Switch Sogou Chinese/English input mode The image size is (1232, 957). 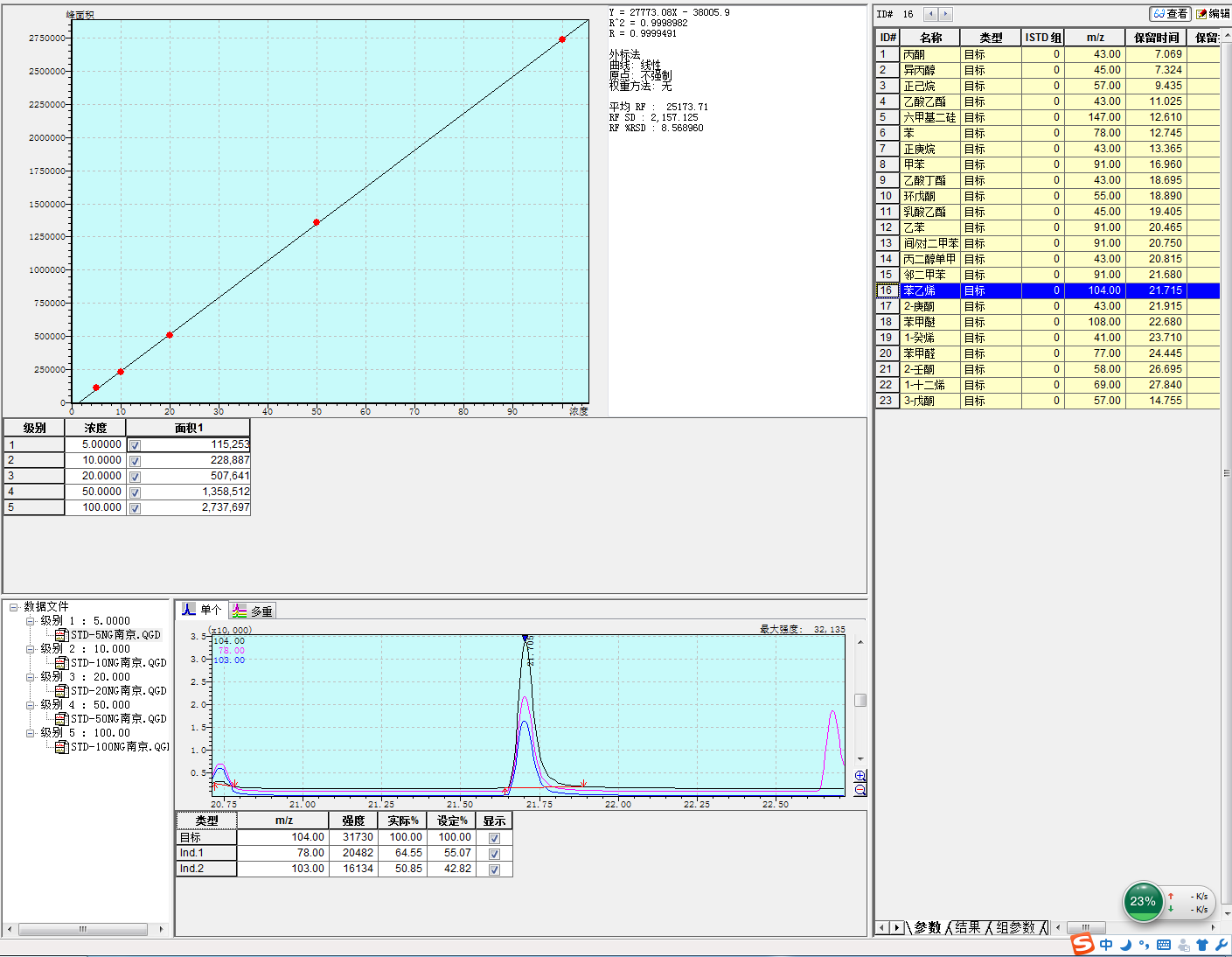1106,945
